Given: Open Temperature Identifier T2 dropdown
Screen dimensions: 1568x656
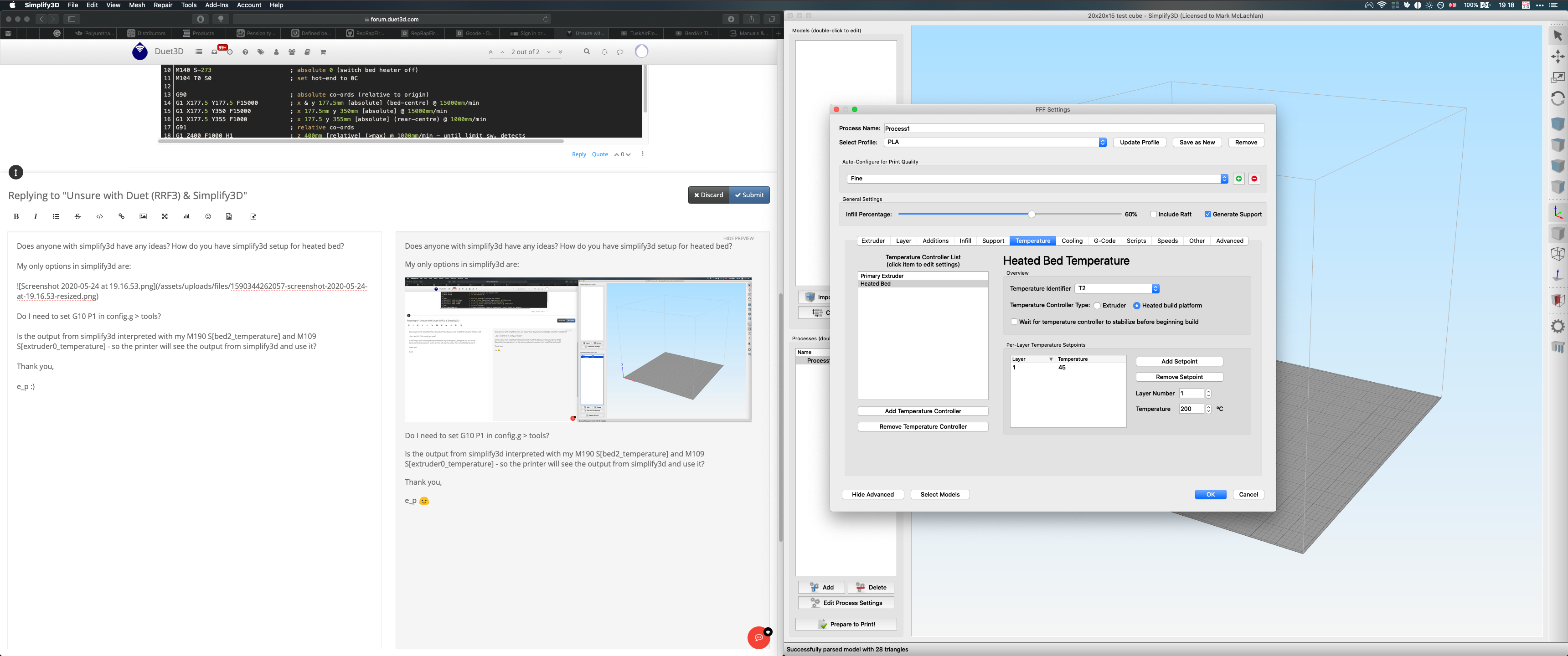Looking at the screenshot, I should (1117, 288).
